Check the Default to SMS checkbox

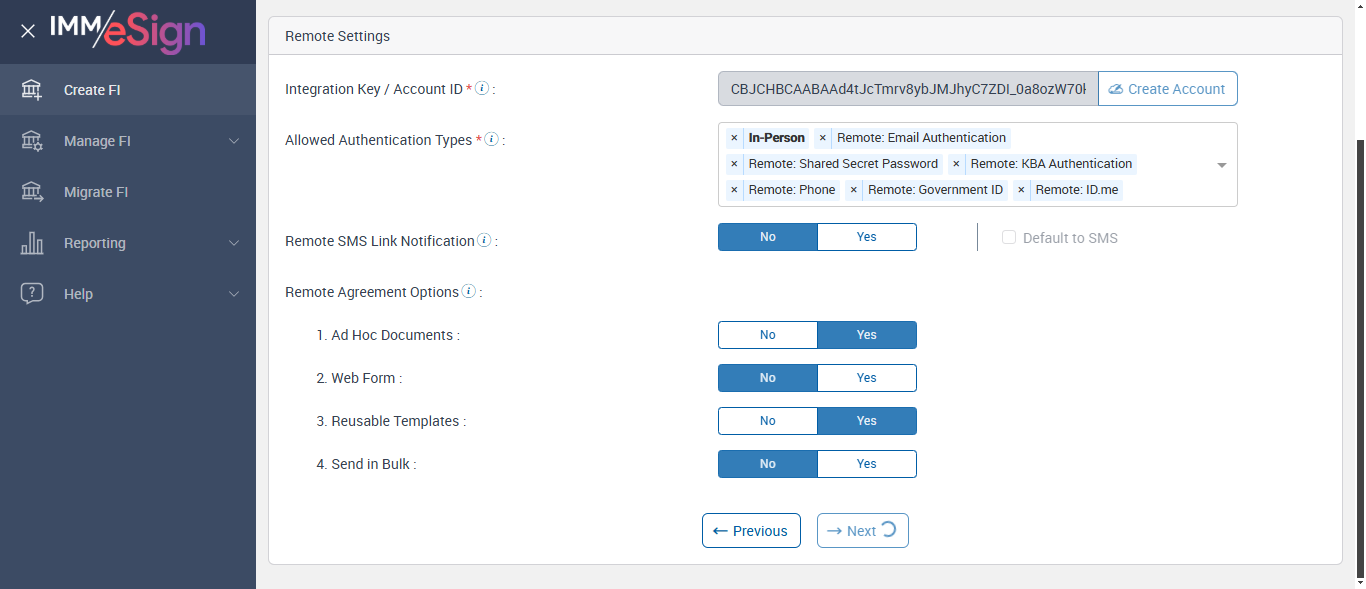pyautogui.click(x=1009, y=238)
